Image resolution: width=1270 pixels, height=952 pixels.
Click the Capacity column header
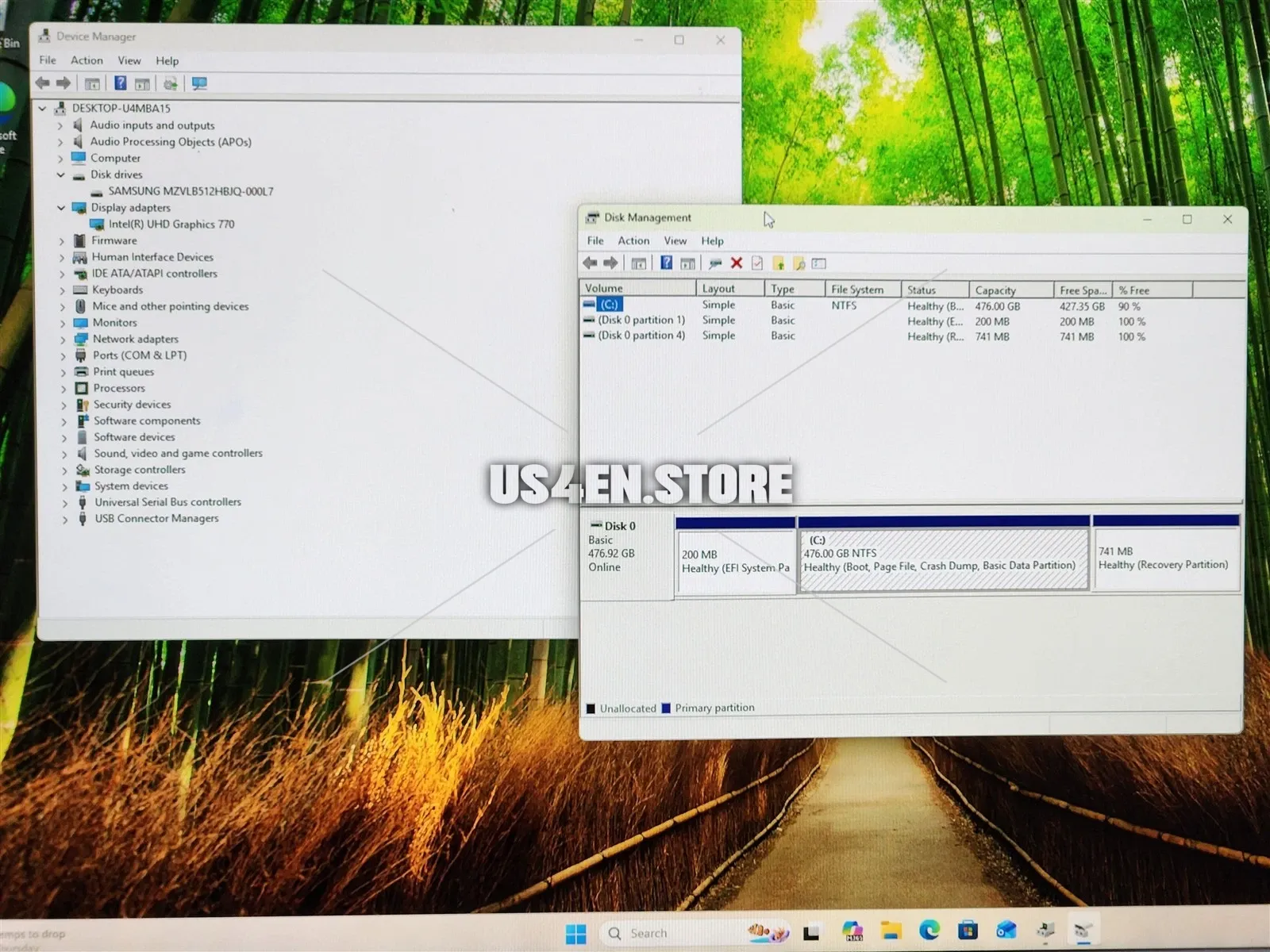[x=995, y=290]
